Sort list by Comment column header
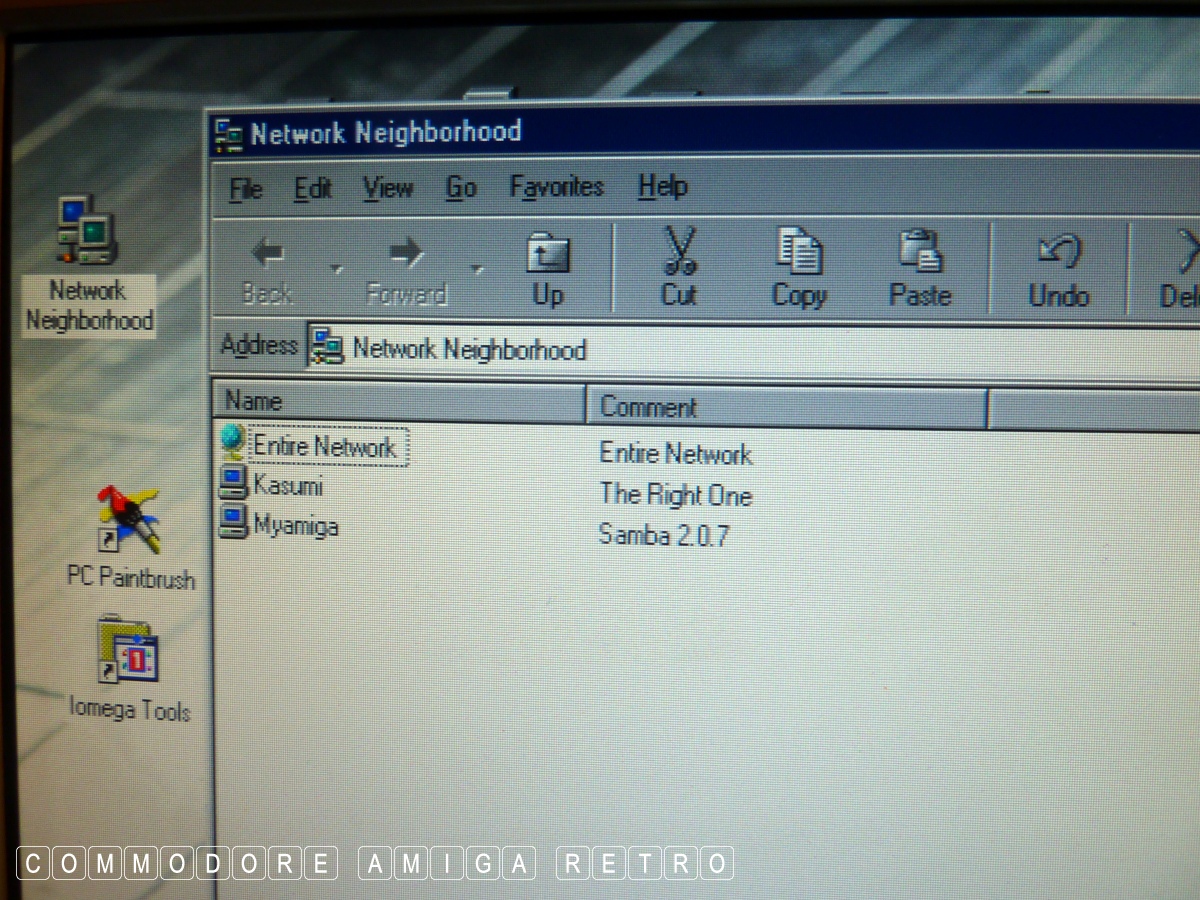This screenshot has width=1200, height=900. [785, 408]
